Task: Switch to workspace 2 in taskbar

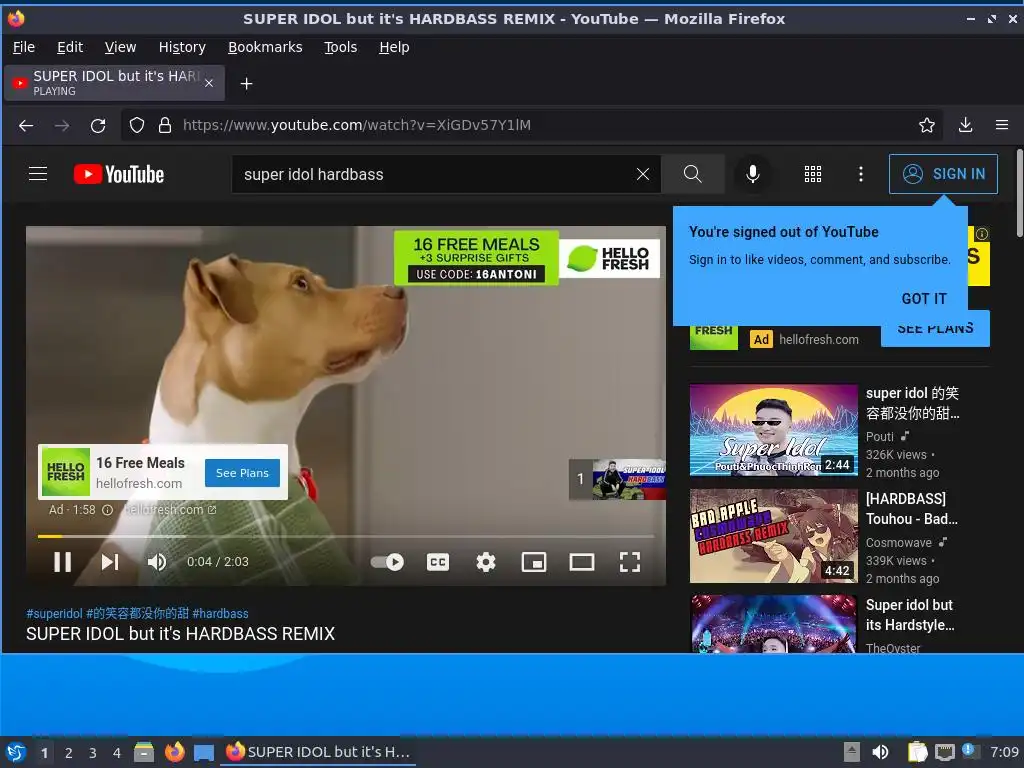Action: 69,753
